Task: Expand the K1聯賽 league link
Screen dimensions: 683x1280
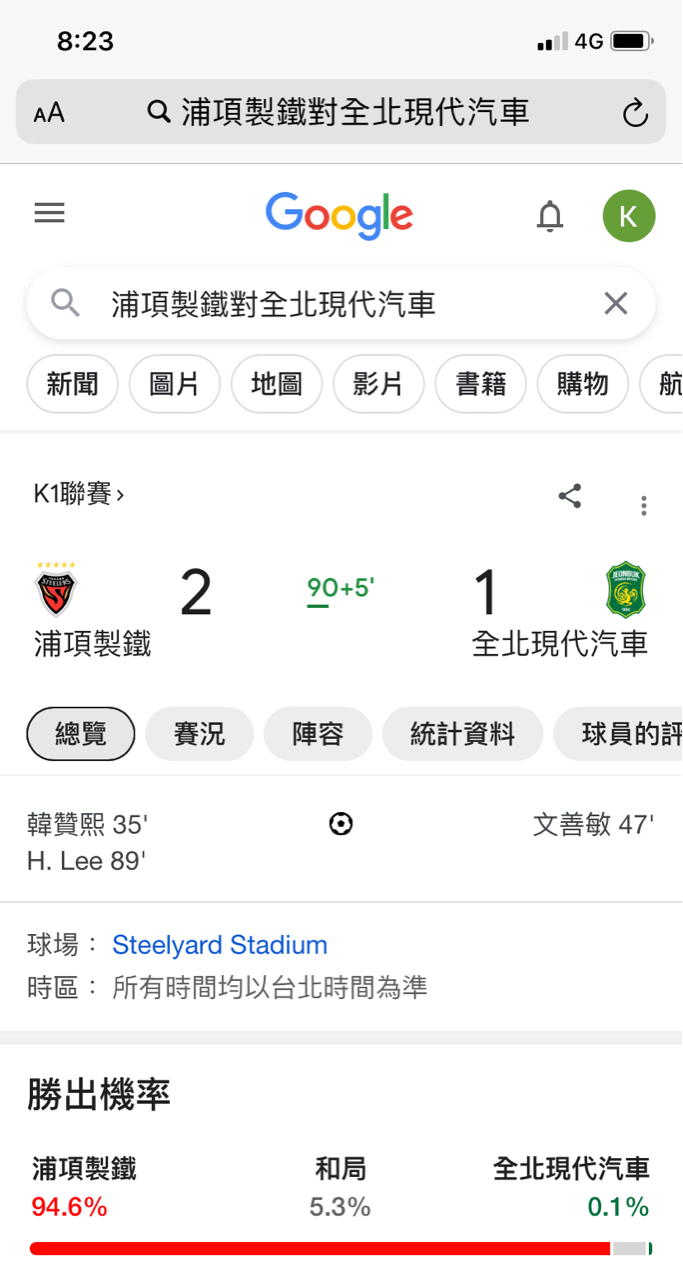Action: 79,494
